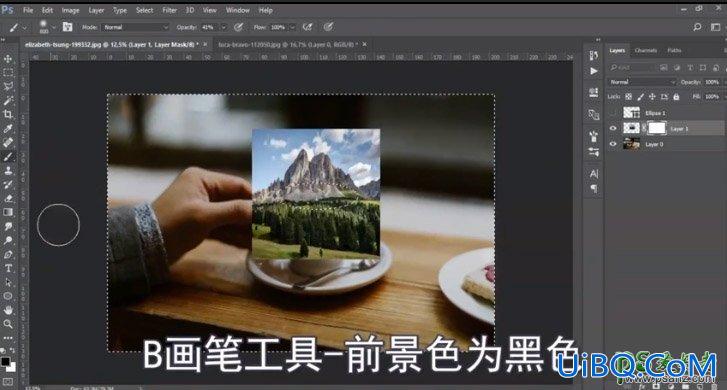Select the Path Selection tool
This screenshot has width=727, height=390.
point(8,282)
